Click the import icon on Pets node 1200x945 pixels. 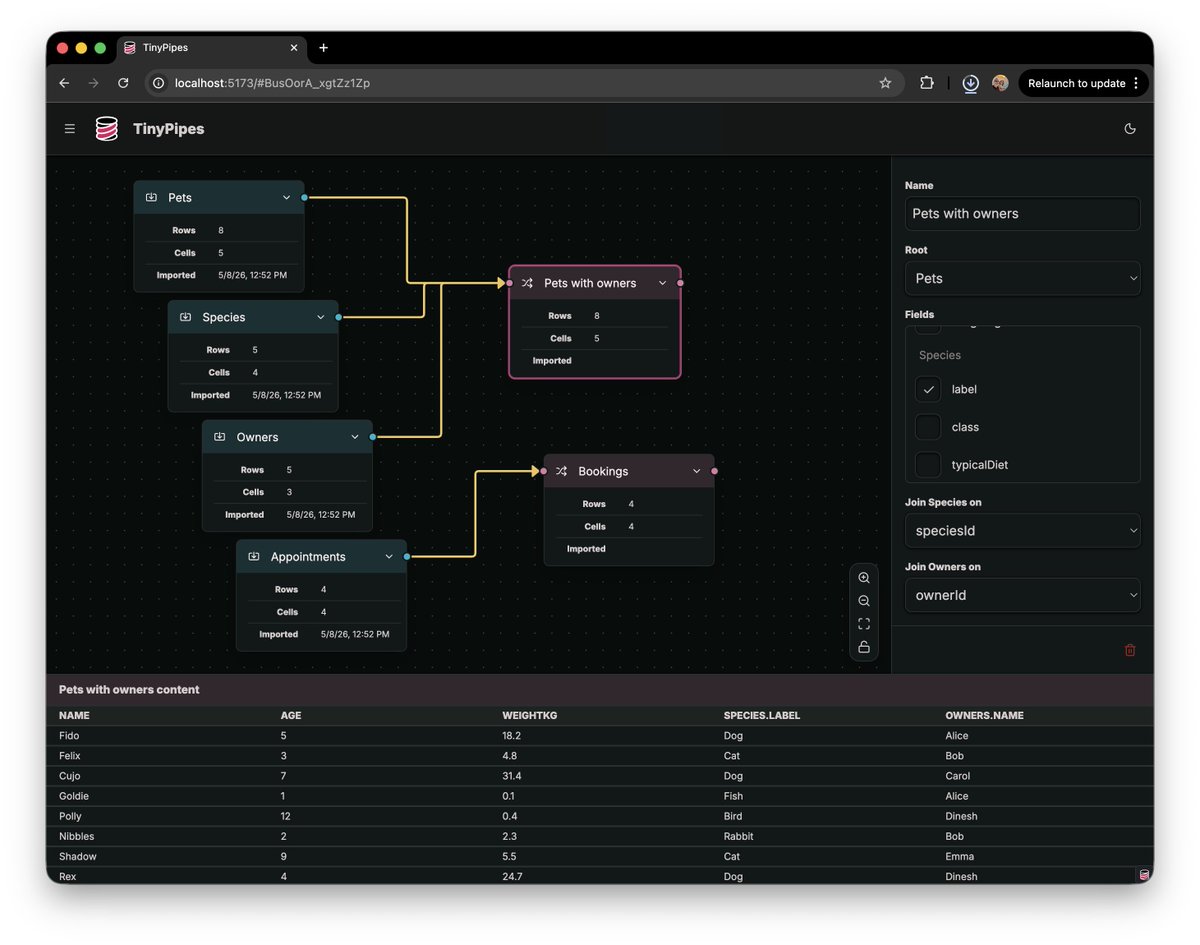tap(152, 198)
